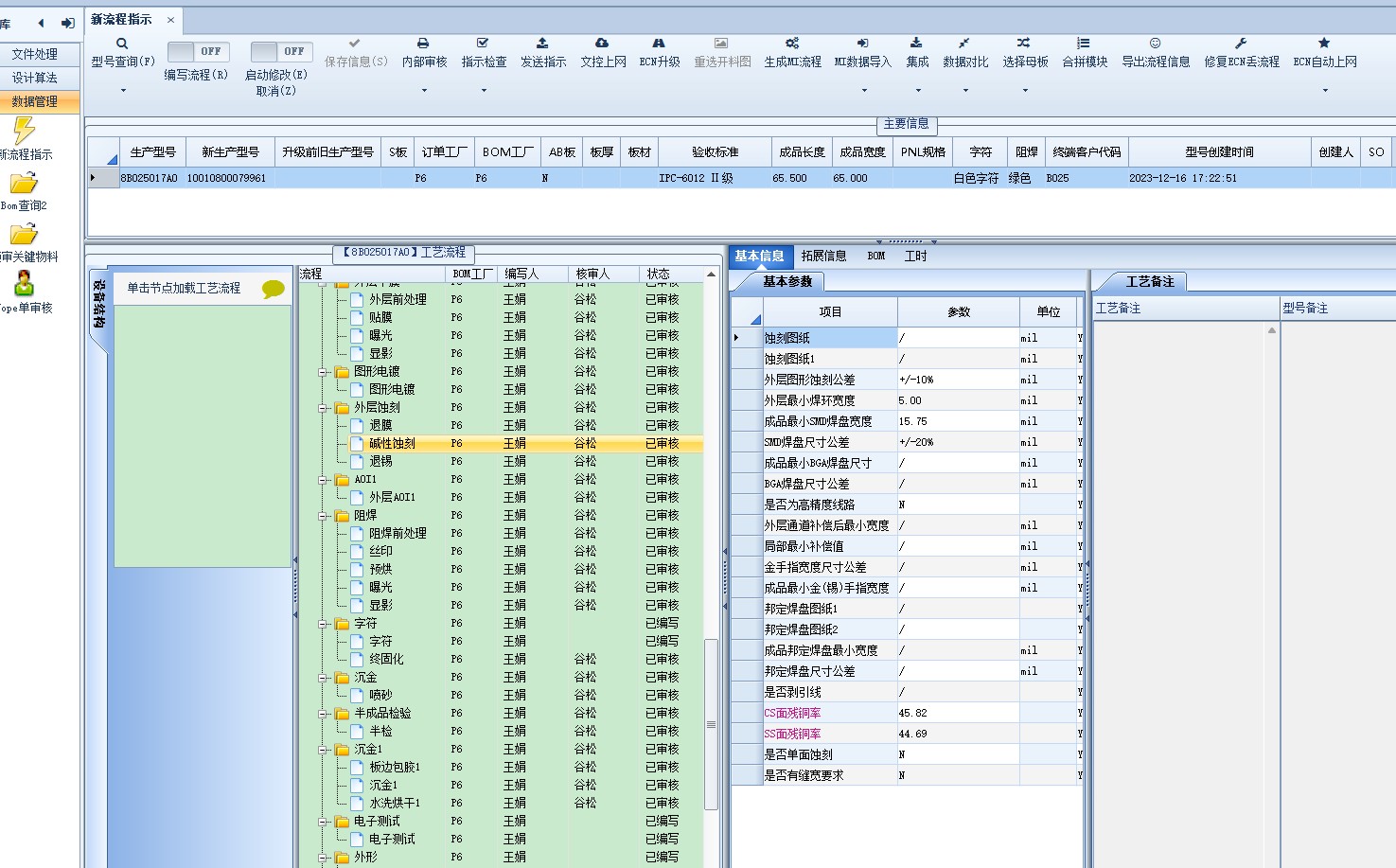Open dropdown arrow under 集成
Screen dimensions: 1396x868
point(918,91)
